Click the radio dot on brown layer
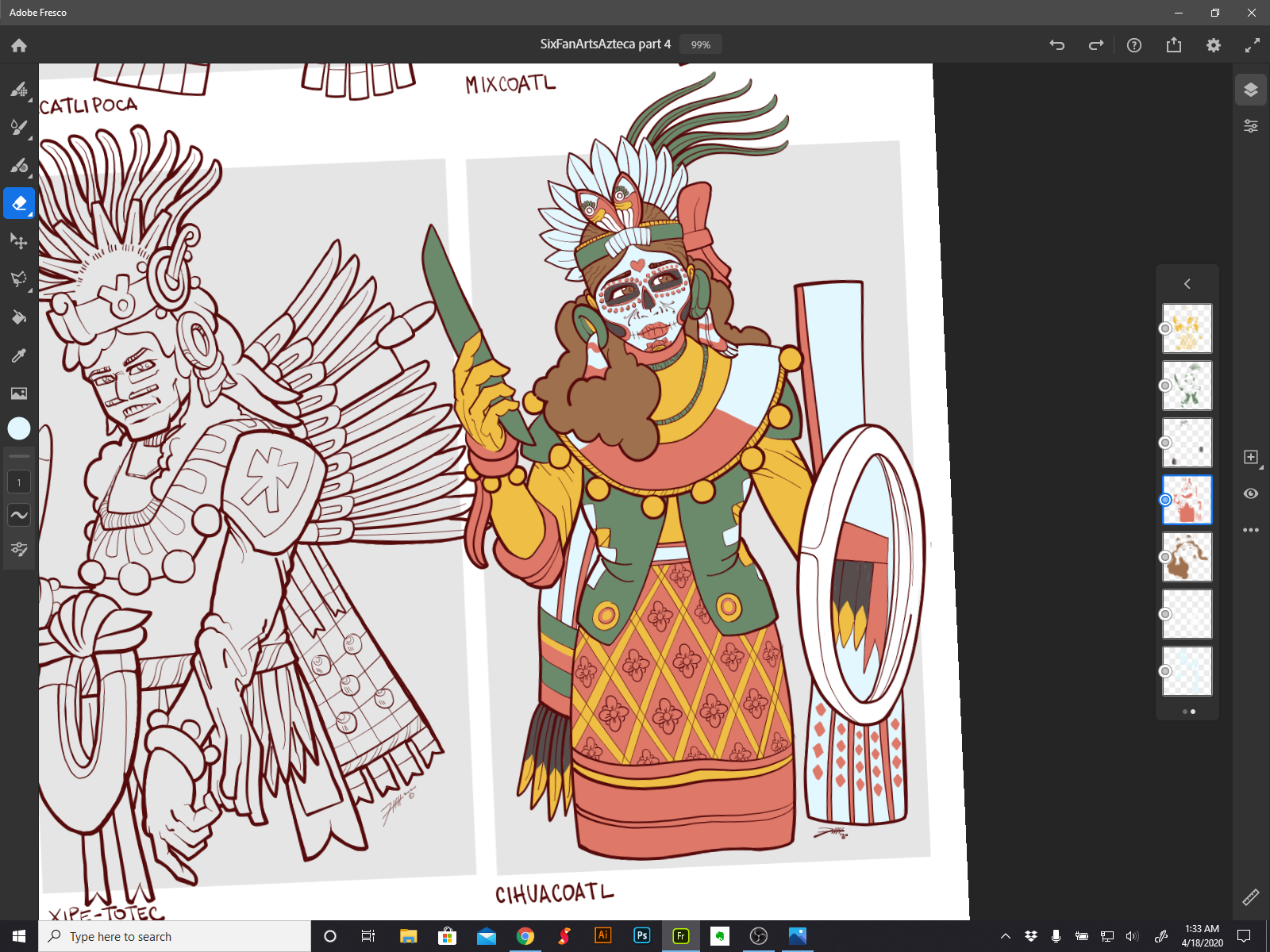 click(1165, 557)
